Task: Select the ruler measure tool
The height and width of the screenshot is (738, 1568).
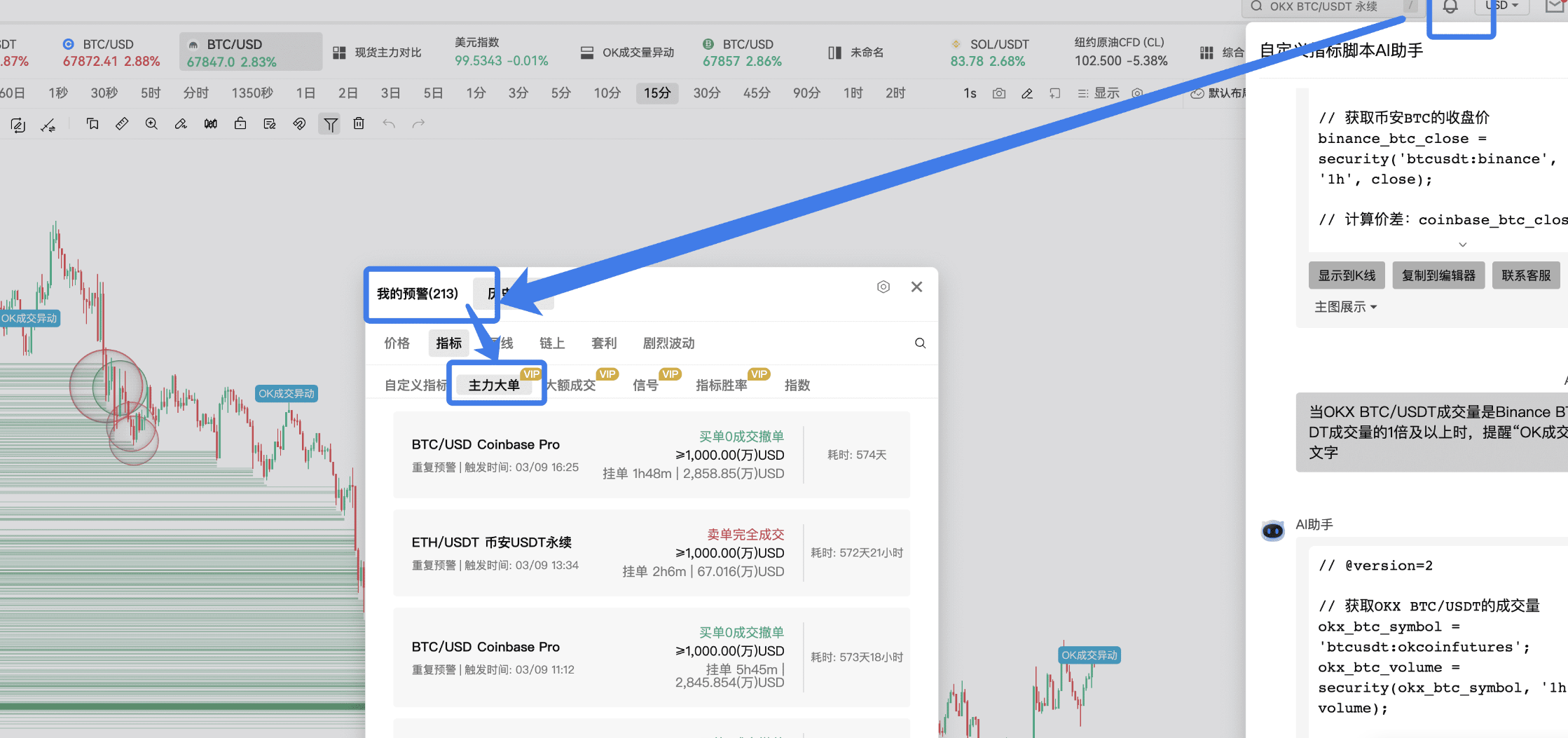Action: [122, 124]
